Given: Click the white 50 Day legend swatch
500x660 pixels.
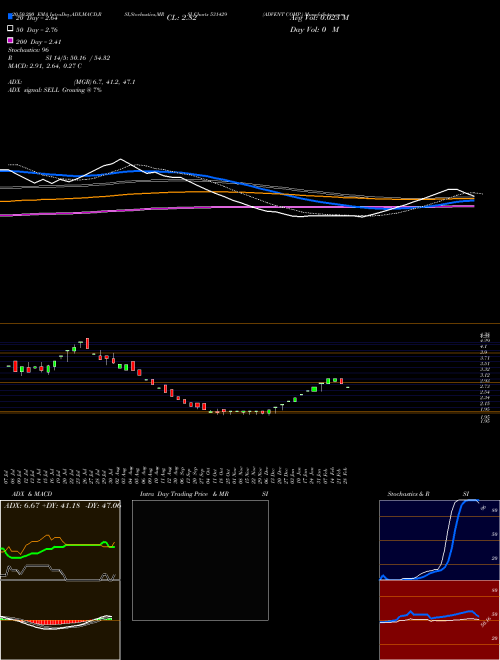Looking at the screenshot, I should [x=10, y=29].
